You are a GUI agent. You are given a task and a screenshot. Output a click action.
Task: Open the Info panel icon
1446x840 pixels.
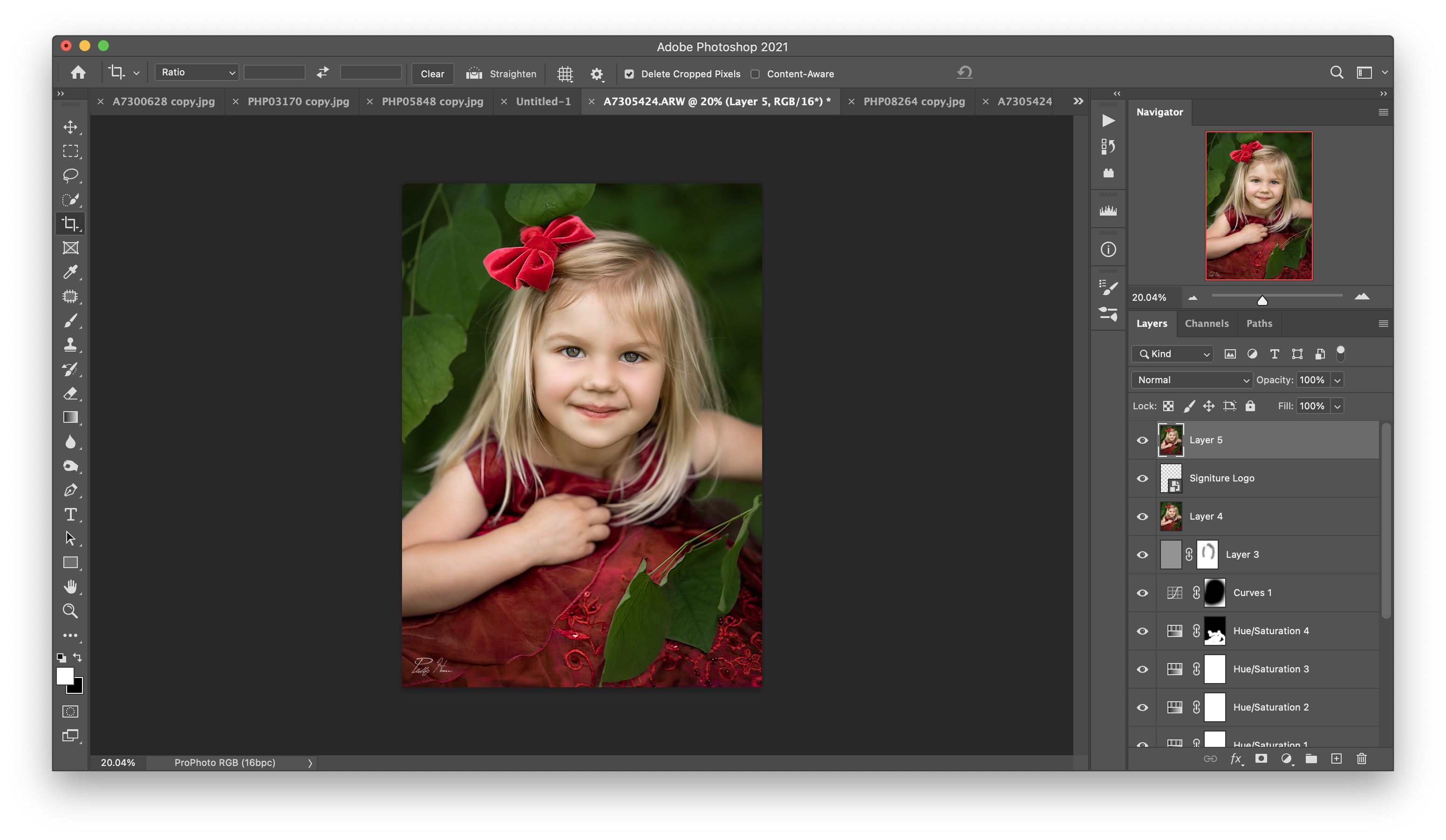pyautogui.click(x=1108, y=250)
